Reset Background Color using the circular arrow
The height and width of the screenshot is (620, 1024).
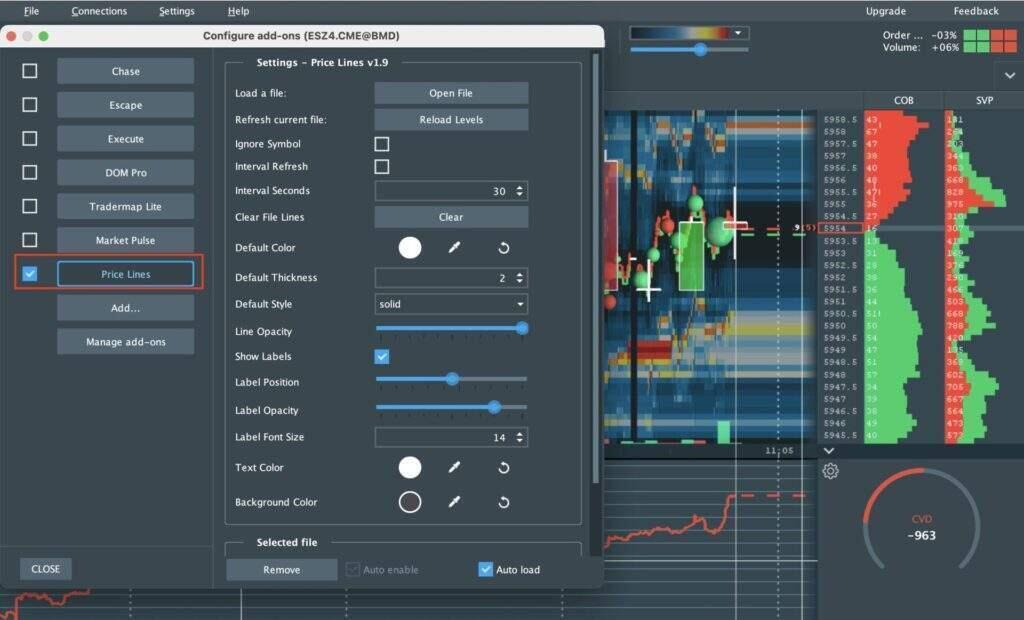click(503, 502)
